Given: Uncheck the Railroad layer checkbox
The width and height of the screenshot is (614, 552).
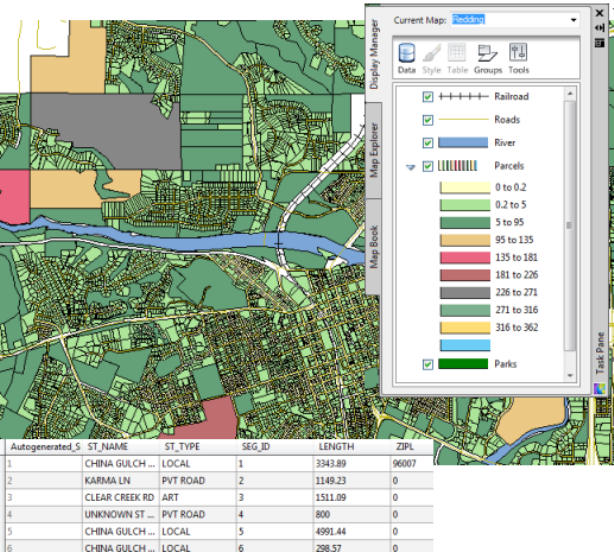Looking at the screenshot, I should point(428,97).
